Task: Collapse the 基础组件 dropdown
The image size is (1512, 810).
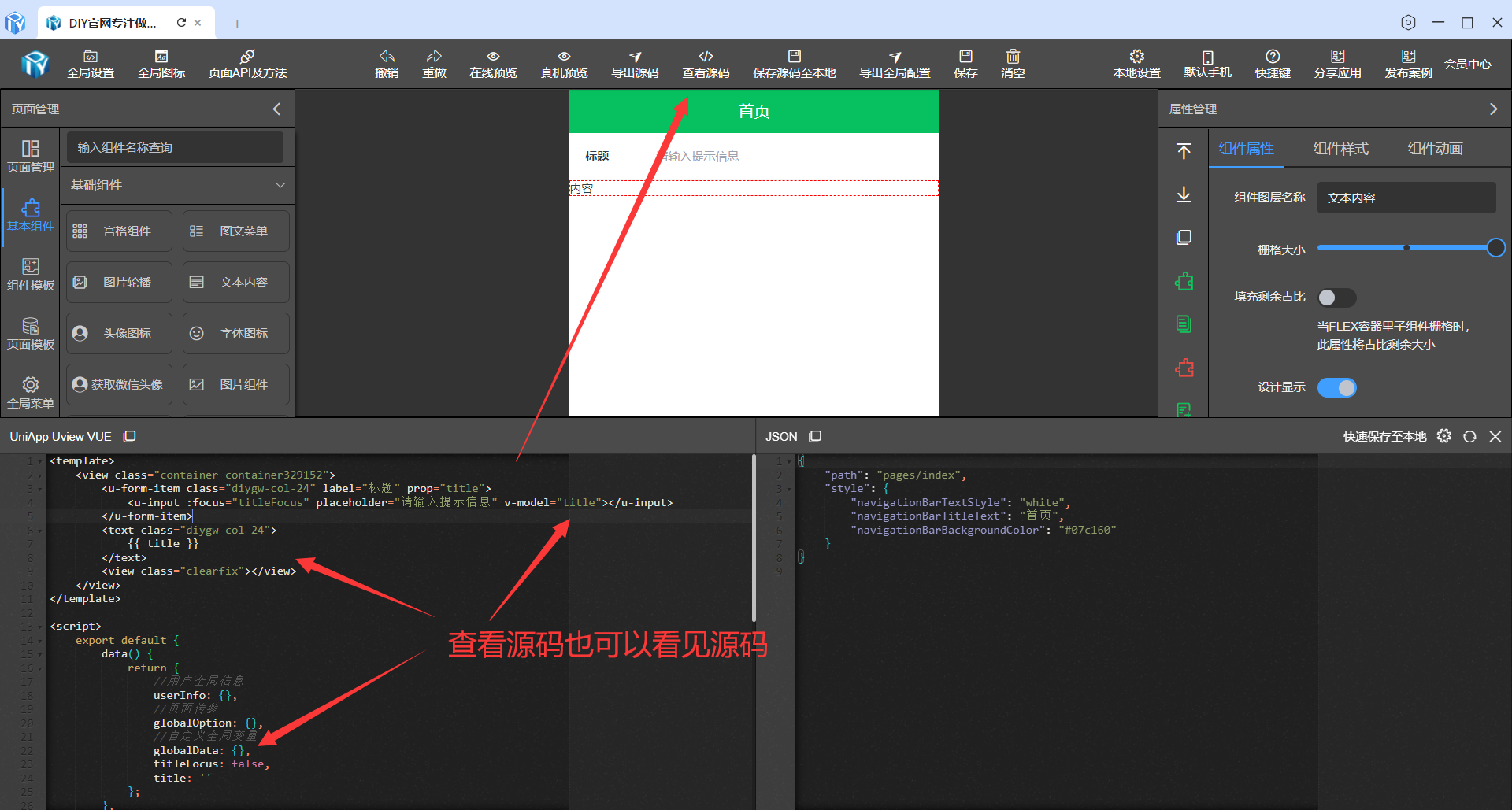Action: coord(280,185)
